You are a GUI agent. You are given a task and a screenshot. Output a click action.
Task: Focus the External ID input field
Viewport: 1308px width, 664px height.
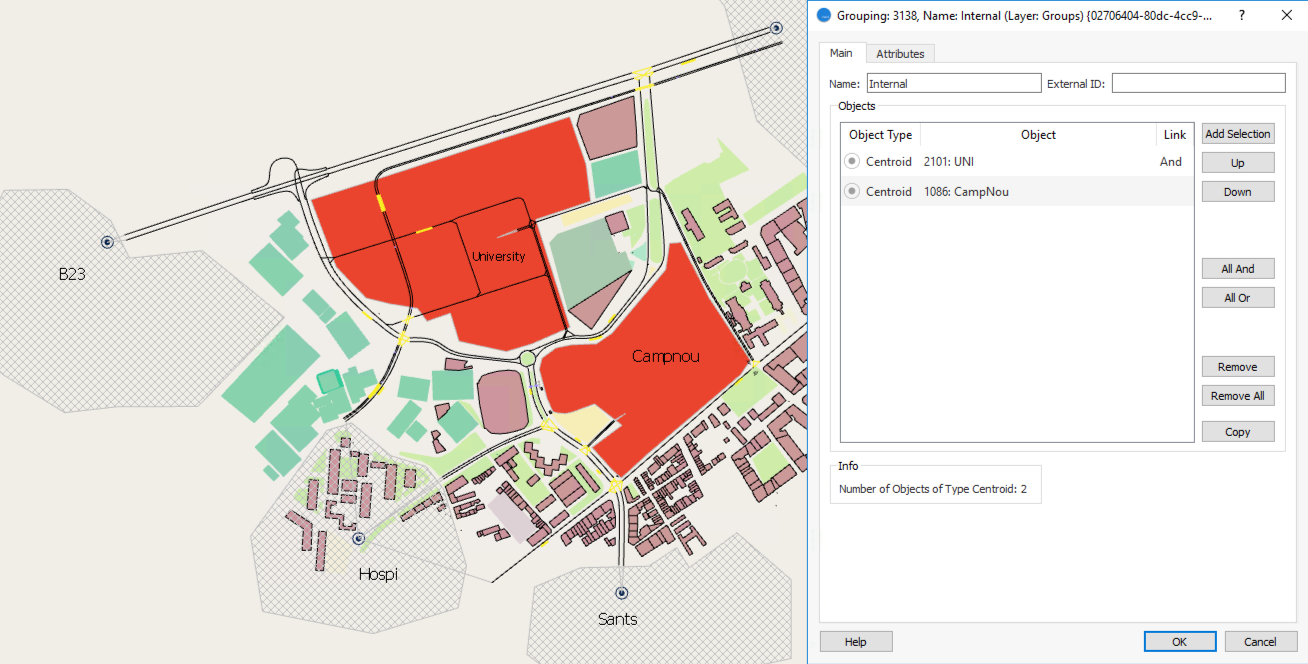click(1198, 84)
